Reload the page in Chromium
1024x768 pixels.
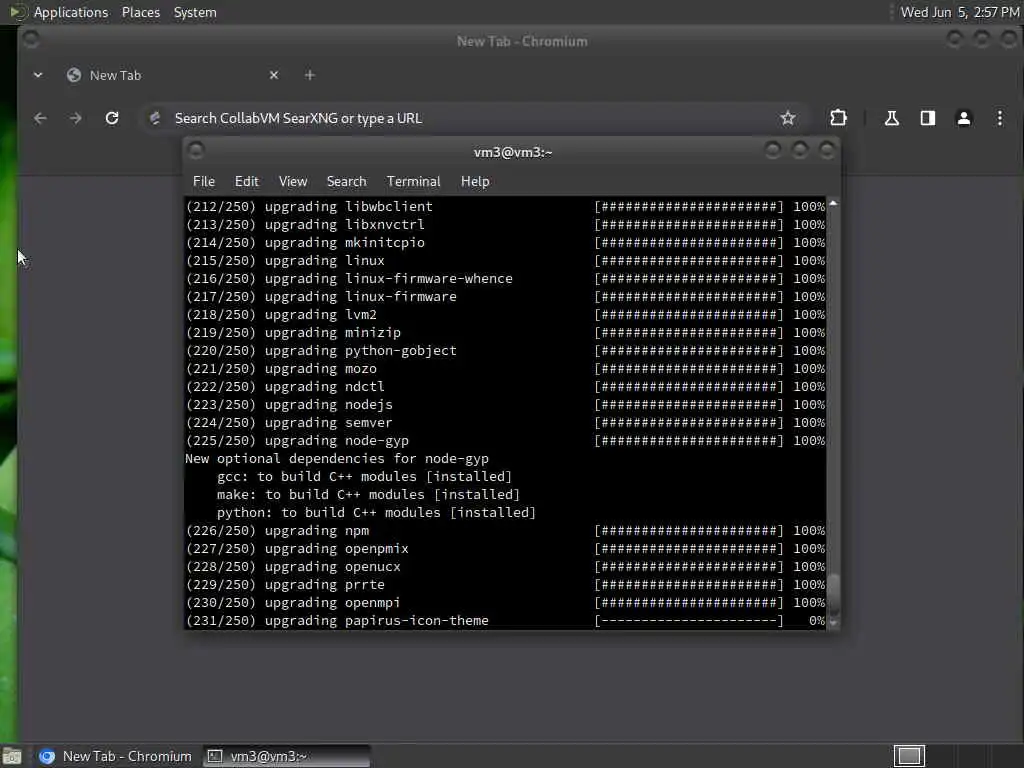112,118
